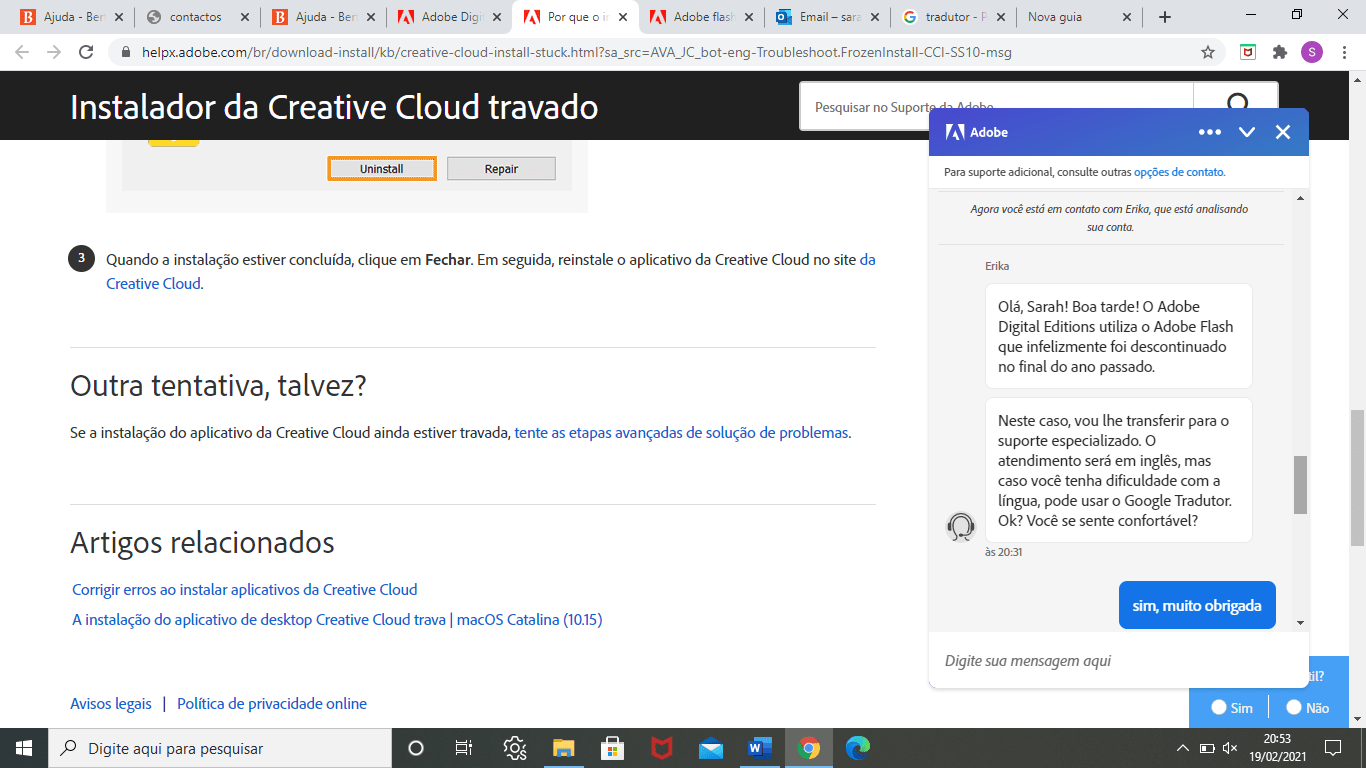
Task: Show hidden system tray icons
Action: tap(1183, 748)
